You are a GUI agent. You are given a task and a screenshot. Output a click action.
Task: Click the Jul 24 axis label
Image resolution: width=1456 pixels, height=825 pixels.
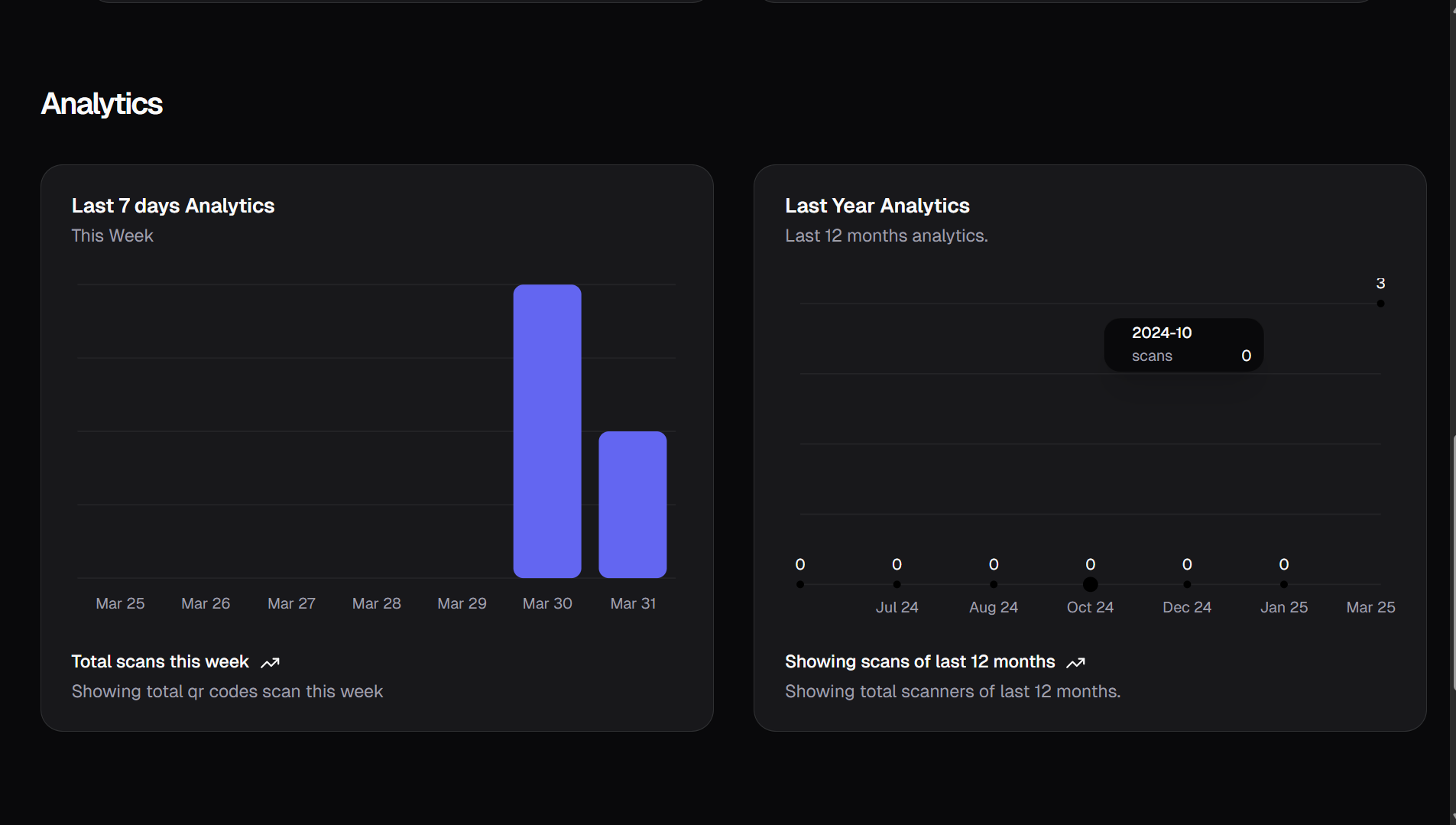click(897, 607)
